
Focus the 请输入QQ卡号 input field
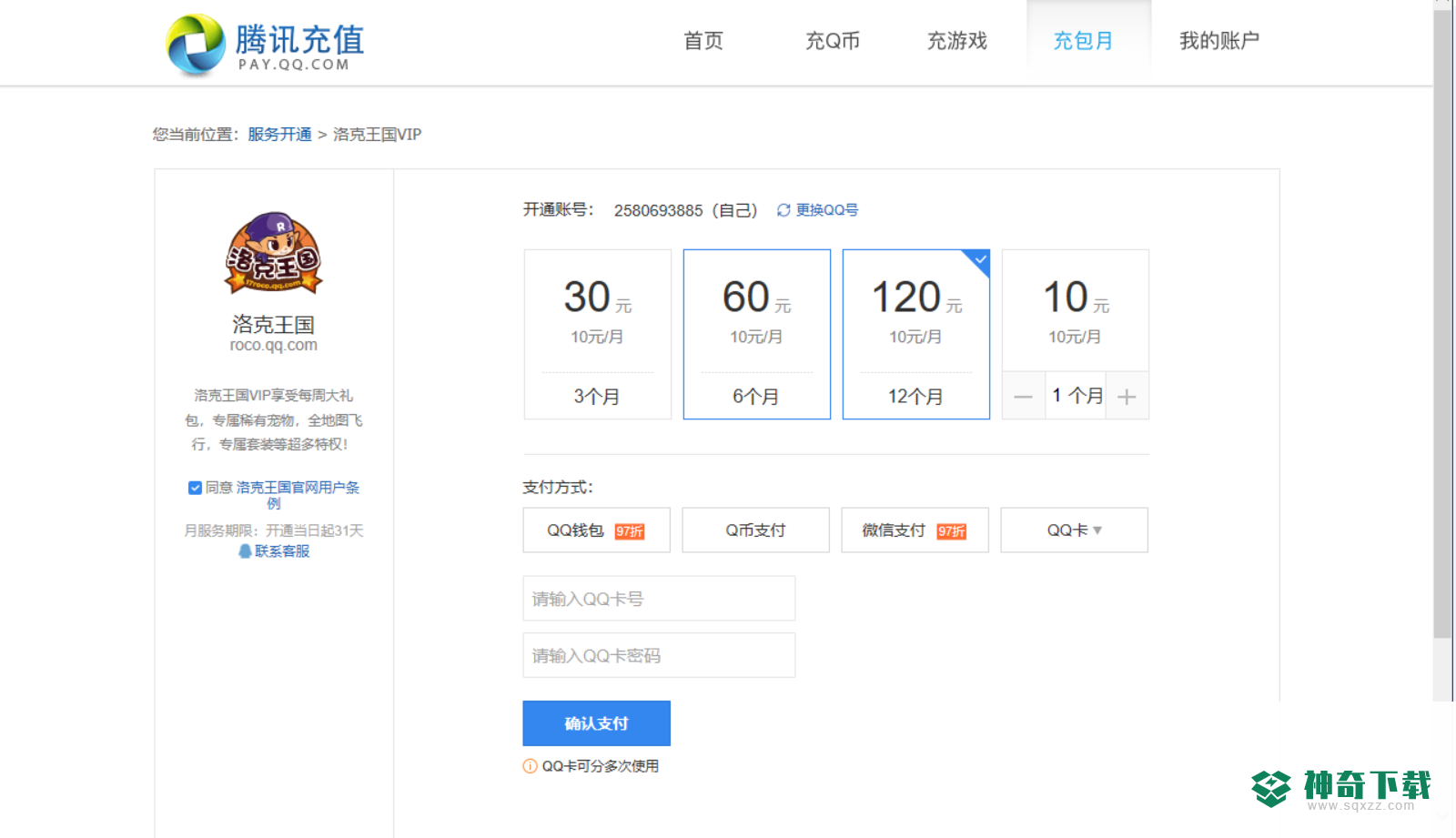(659, 599)
